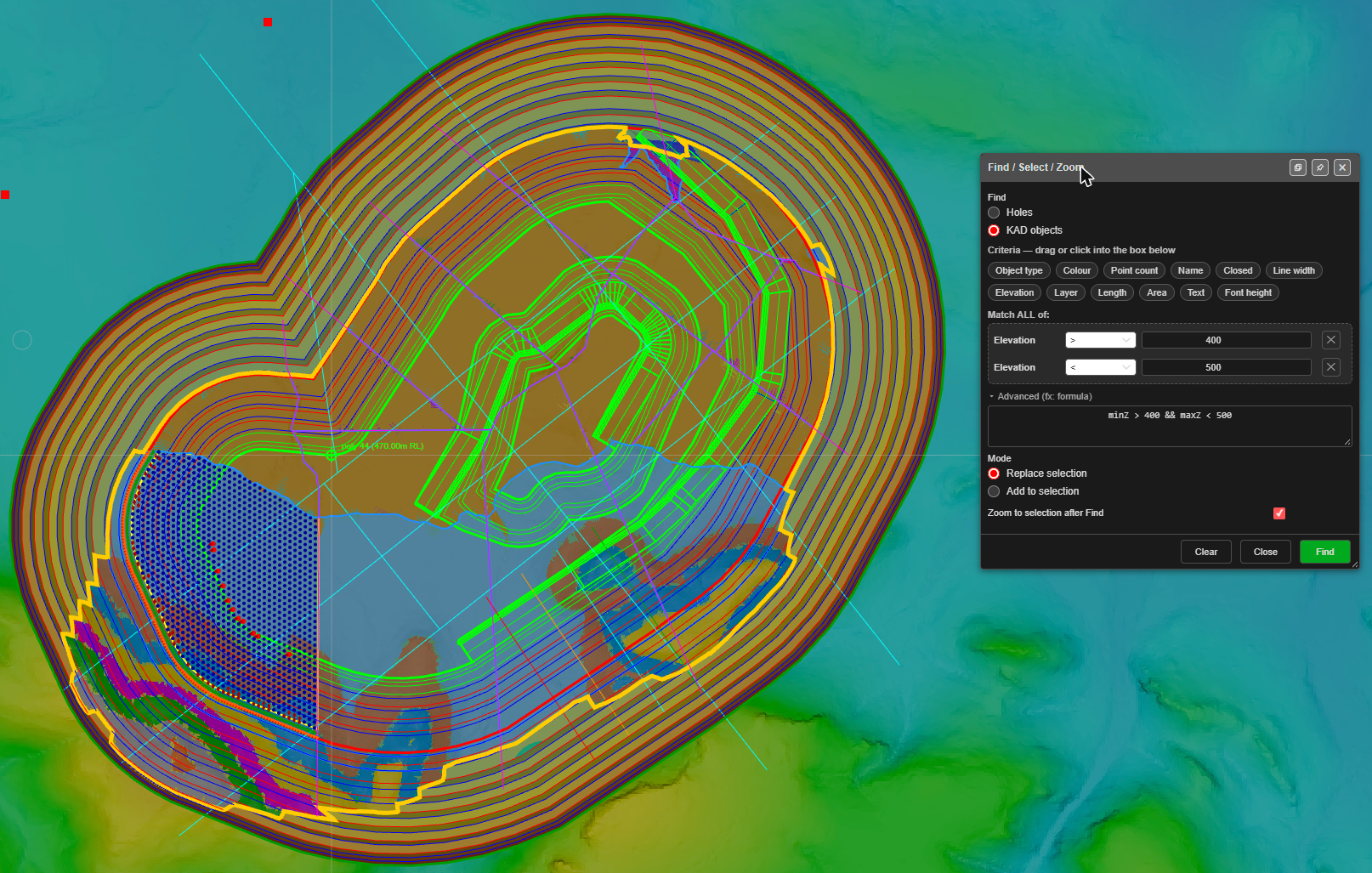Add the Colour criterion chip

(x=1077, y=270)
